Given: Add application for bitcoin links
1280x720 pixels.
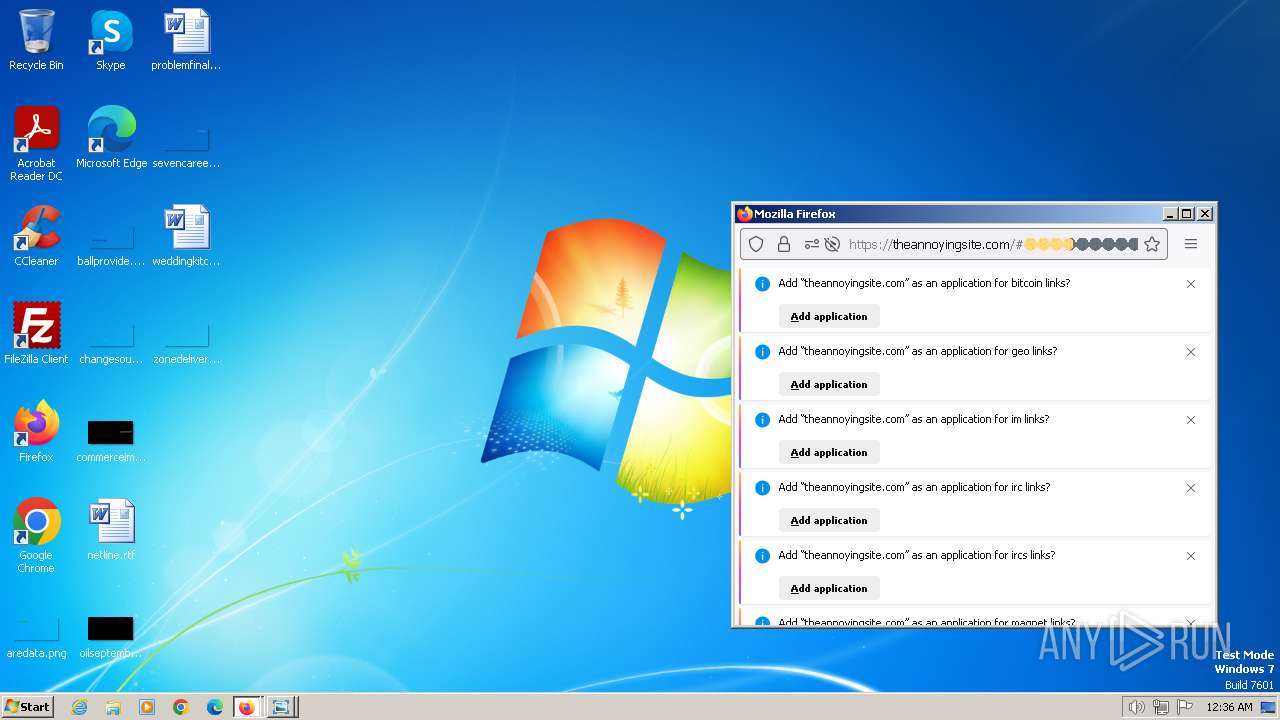Looking at the screenshot, I should click(829, 316).
